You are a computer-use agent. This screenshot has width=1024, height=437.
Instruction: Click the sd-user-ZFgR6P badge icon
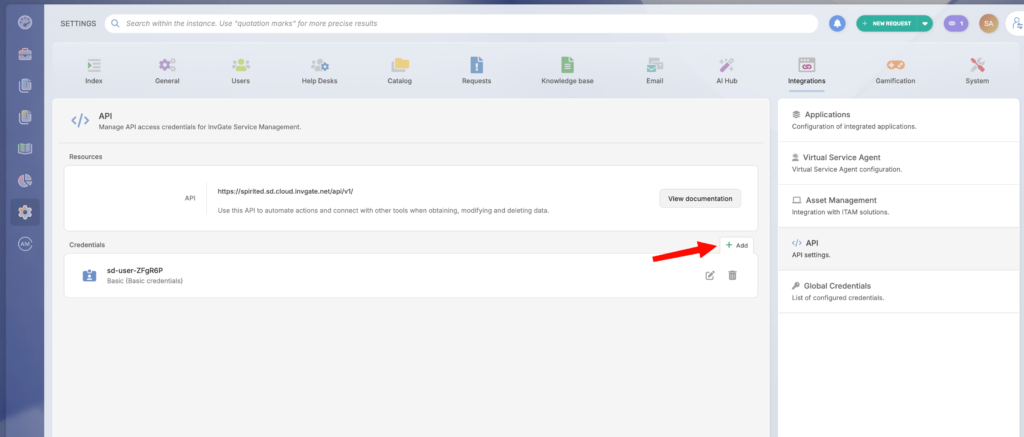[89, 276]
